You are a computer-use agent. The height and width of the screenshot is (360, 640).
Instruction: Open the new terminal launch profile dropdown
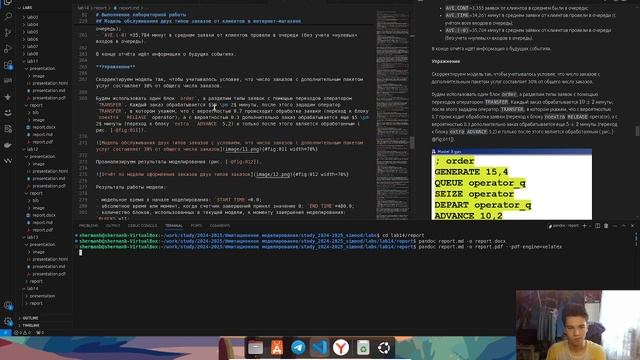pos(589,226)
